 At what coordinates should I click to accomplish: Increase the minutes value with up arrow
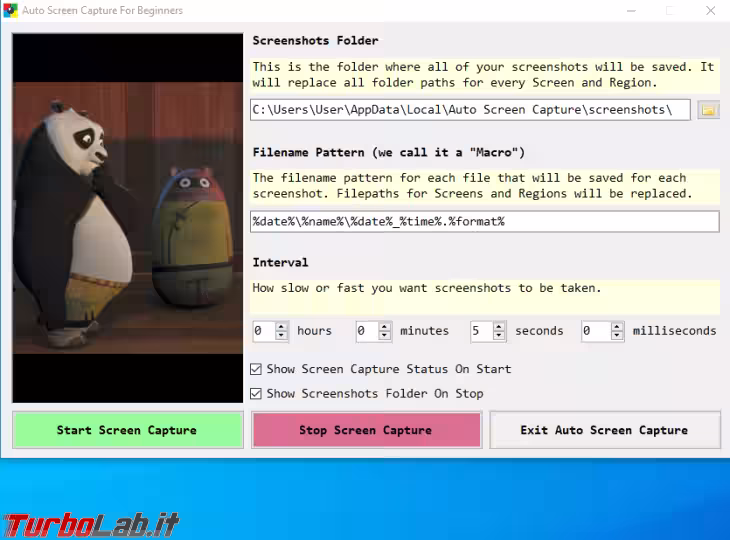tap(385, 326)
